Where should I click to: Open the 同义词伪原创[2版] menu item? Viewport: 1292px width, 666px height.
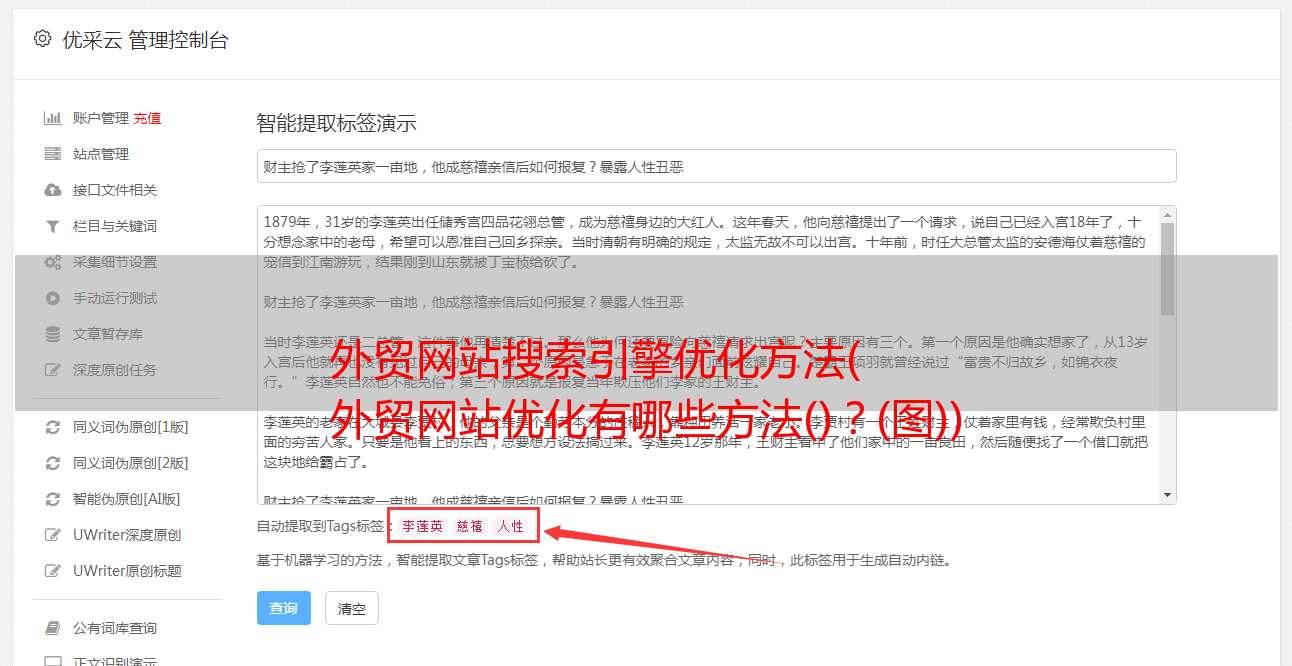coord(130,463)
